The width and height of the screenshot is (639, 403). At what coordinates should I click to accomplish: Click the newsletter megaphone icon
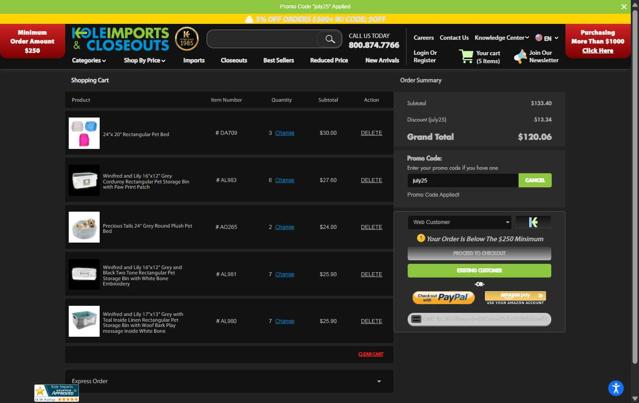[520, 56]
